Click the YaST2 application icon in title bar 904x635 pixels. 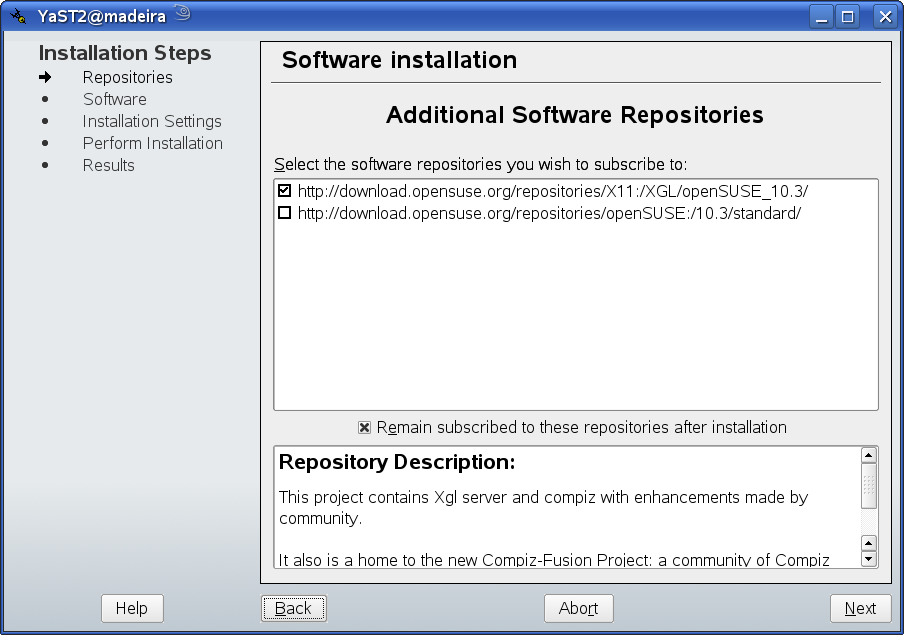click(x=18, y=16)
